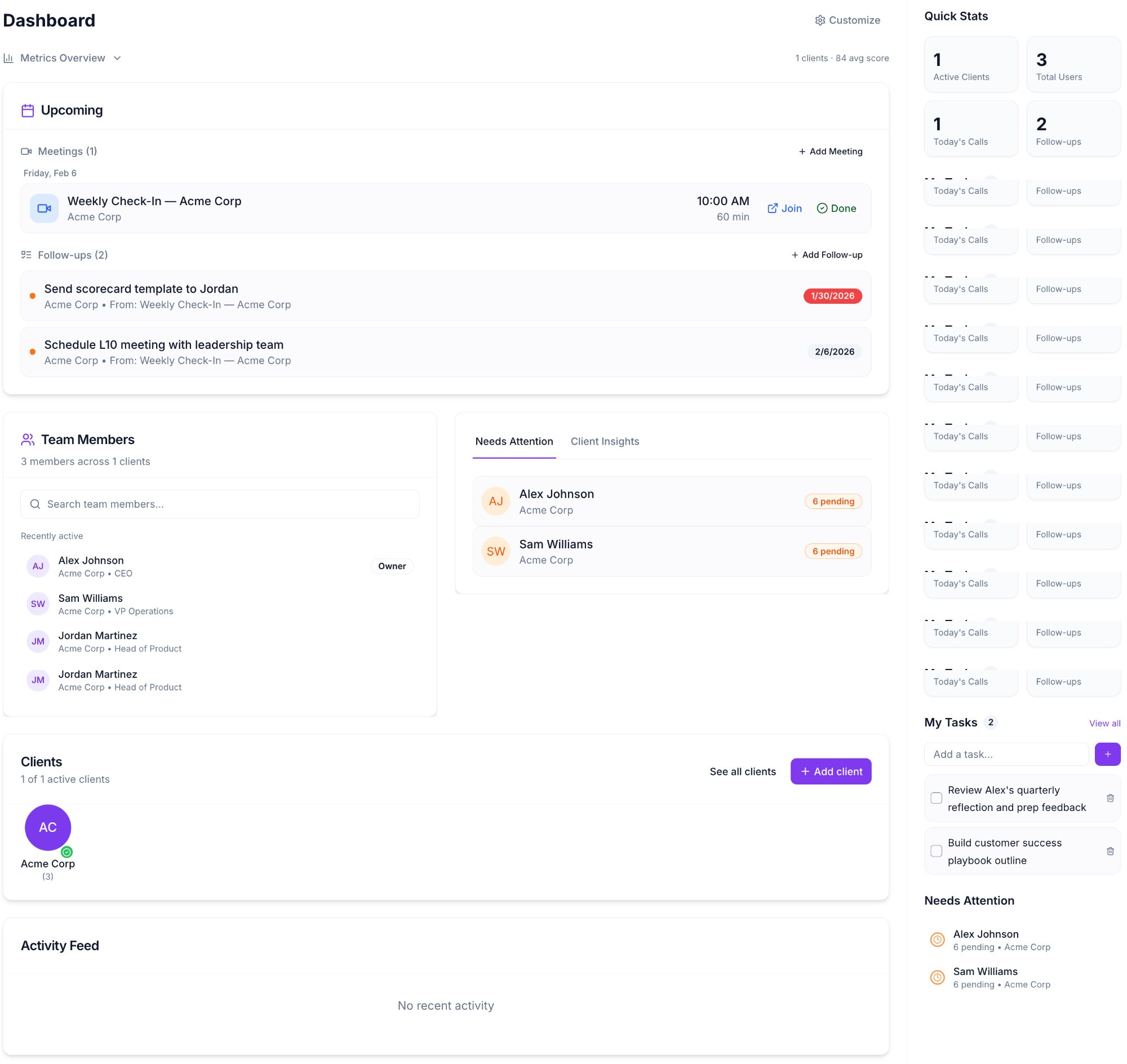
Task: Expand the Metrics Overview dropdown
Action: click(x=117, y=58)
